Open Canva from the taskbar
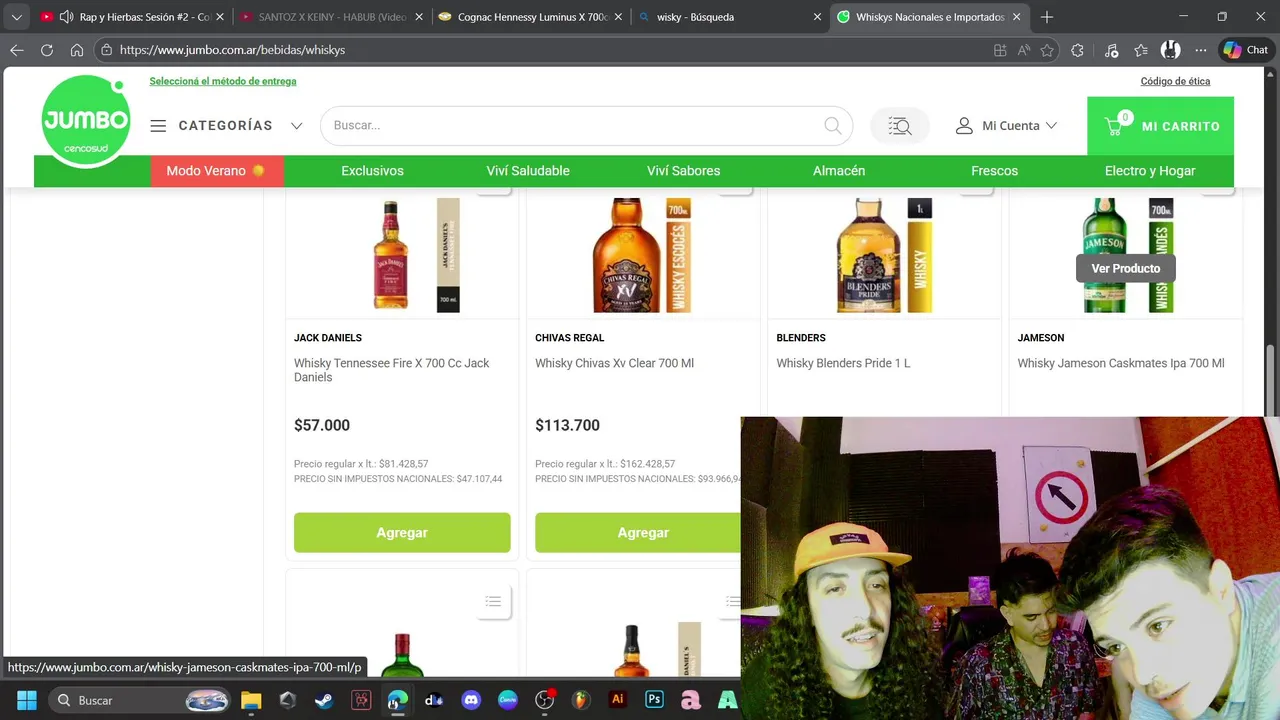Image resolution: width=1280 pixels, height=720 pixels. (508, 700)
